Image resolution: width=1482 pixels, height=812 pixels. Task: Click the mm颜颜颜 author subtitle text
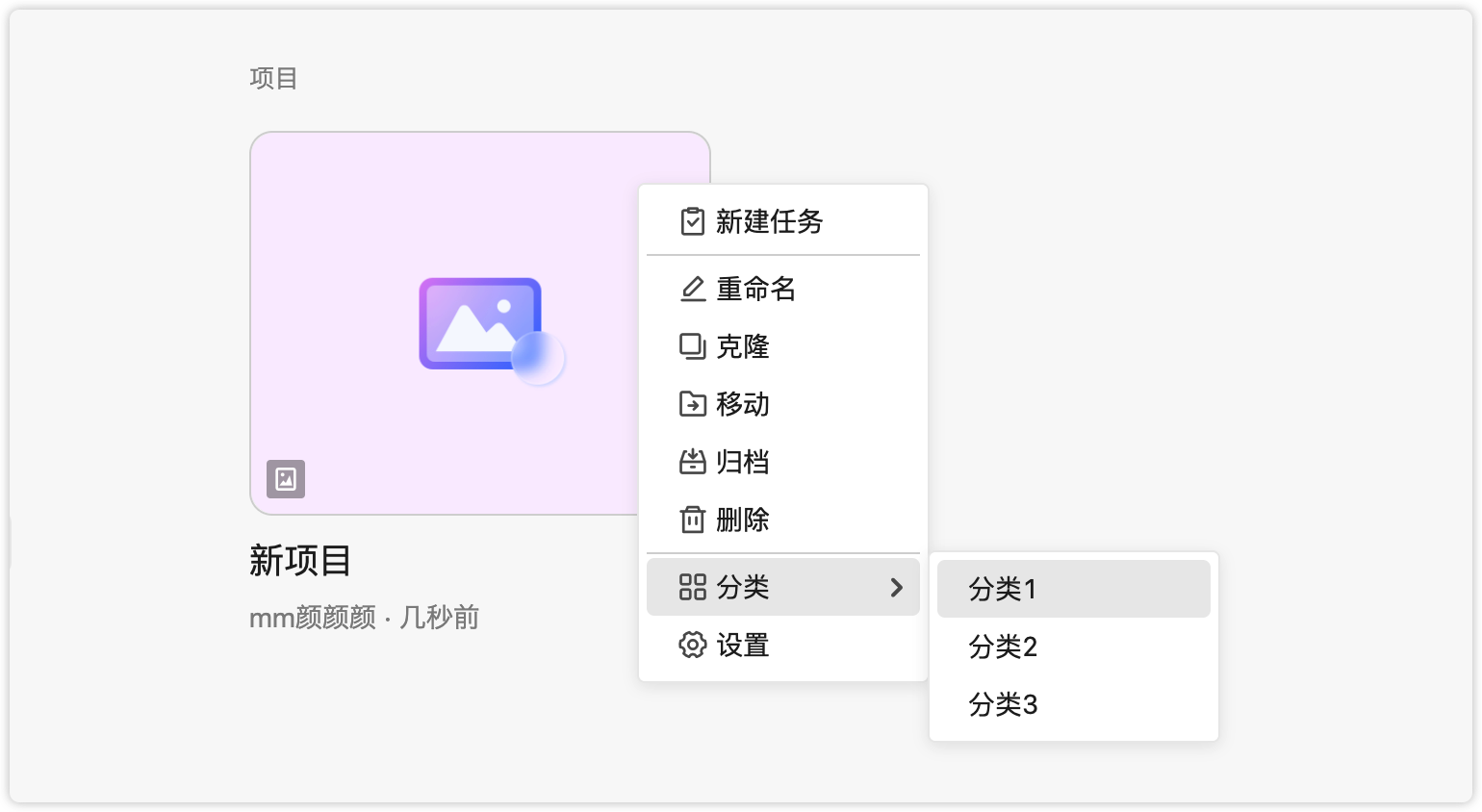click(x=312, y=618)
